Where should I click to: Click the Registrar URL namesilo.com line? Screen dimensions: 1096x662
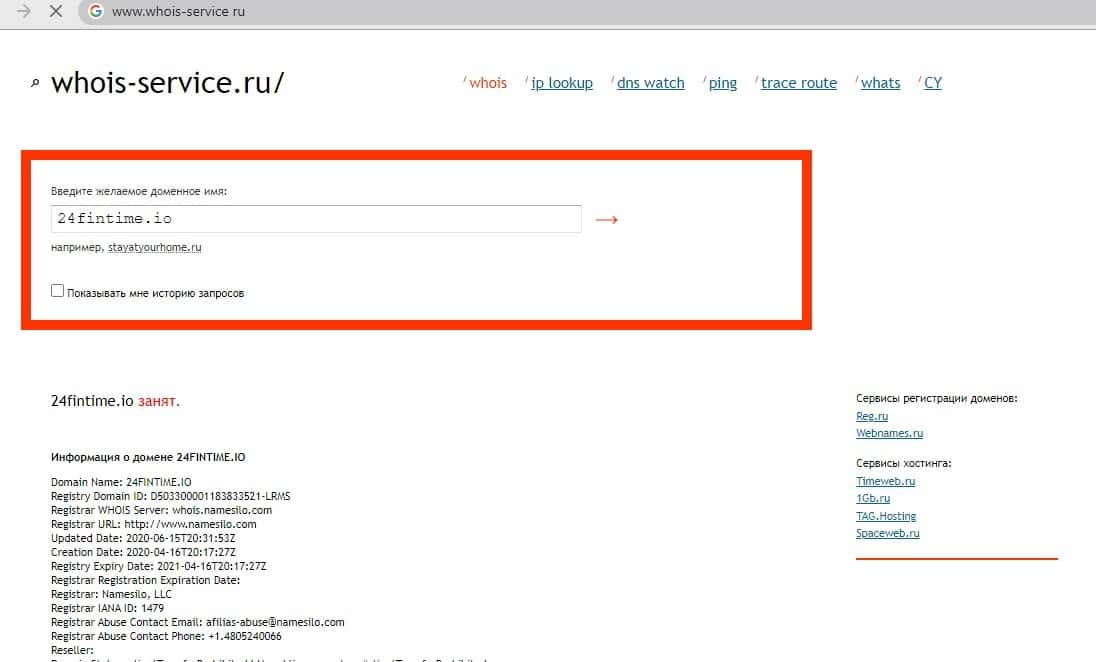coord(154,524)
